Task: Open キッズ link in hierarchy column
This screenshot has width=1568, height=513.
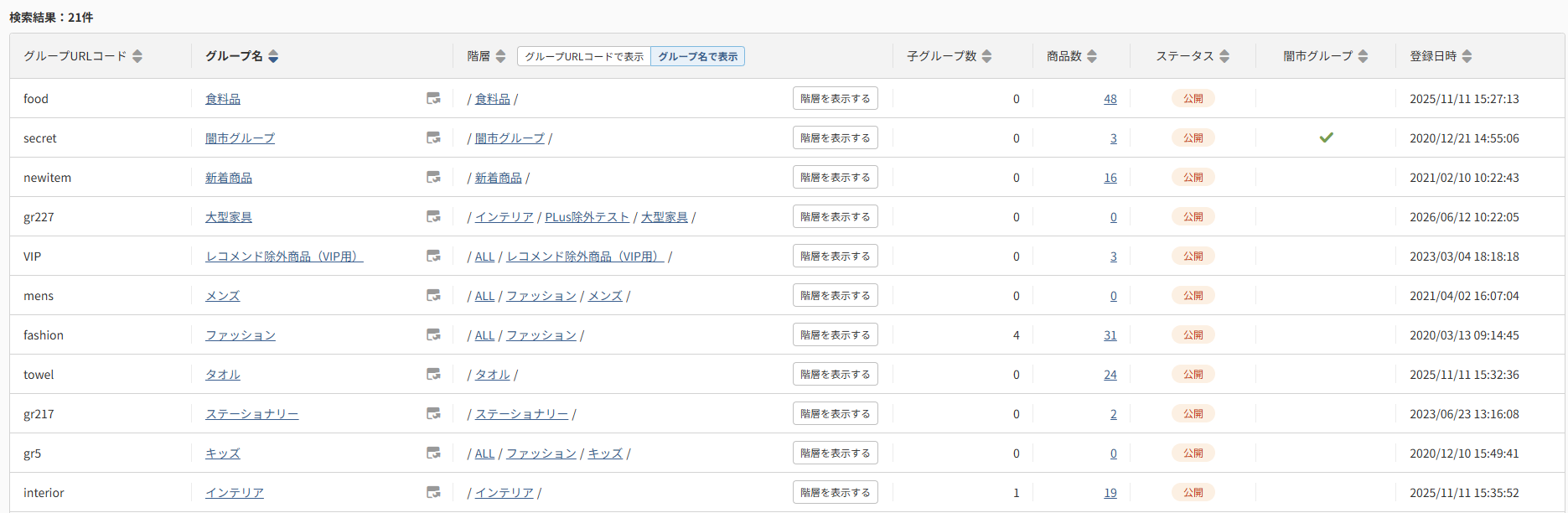Action: pos(605,453)
